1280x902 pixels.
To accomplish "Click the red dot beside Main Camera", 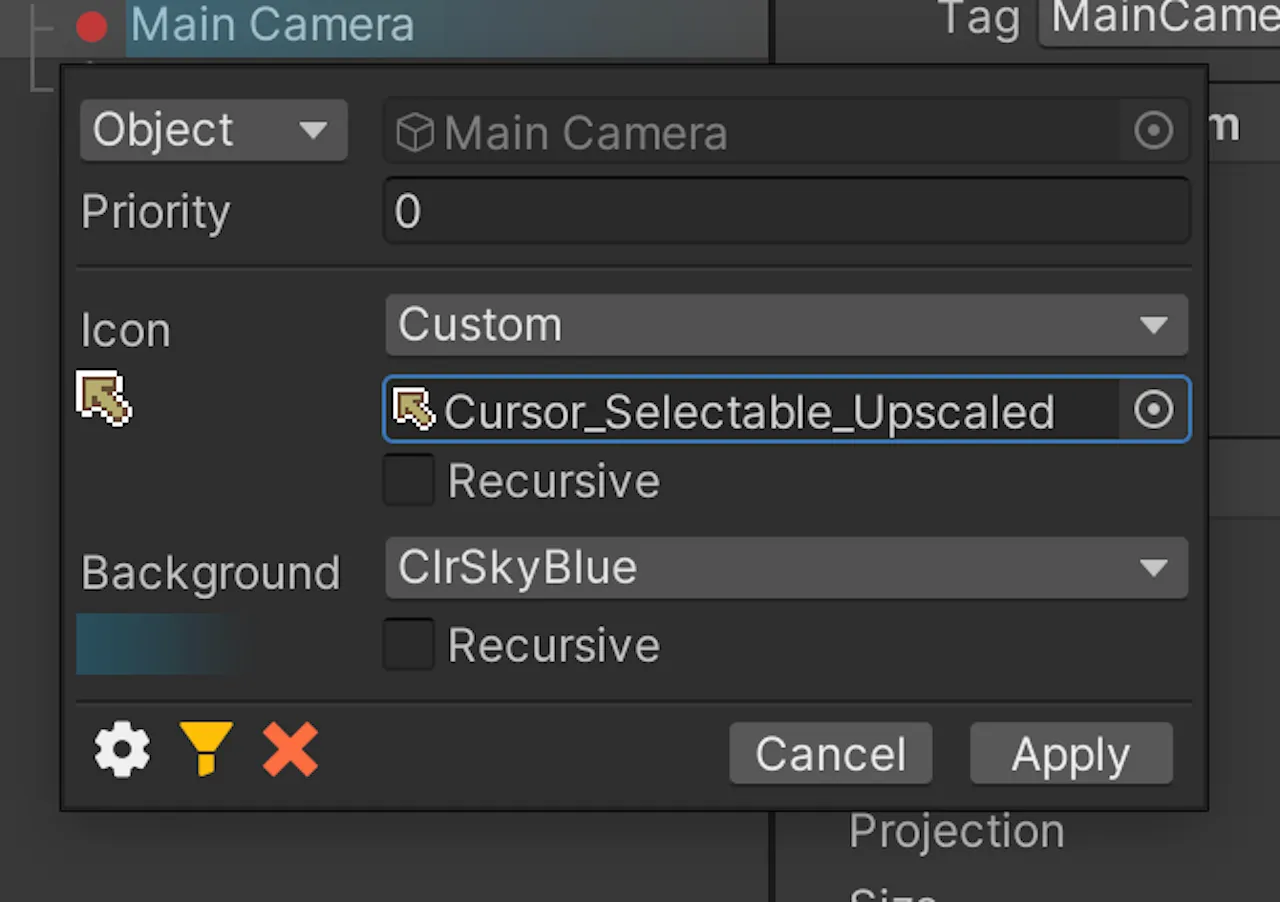I will click(92, 27).
